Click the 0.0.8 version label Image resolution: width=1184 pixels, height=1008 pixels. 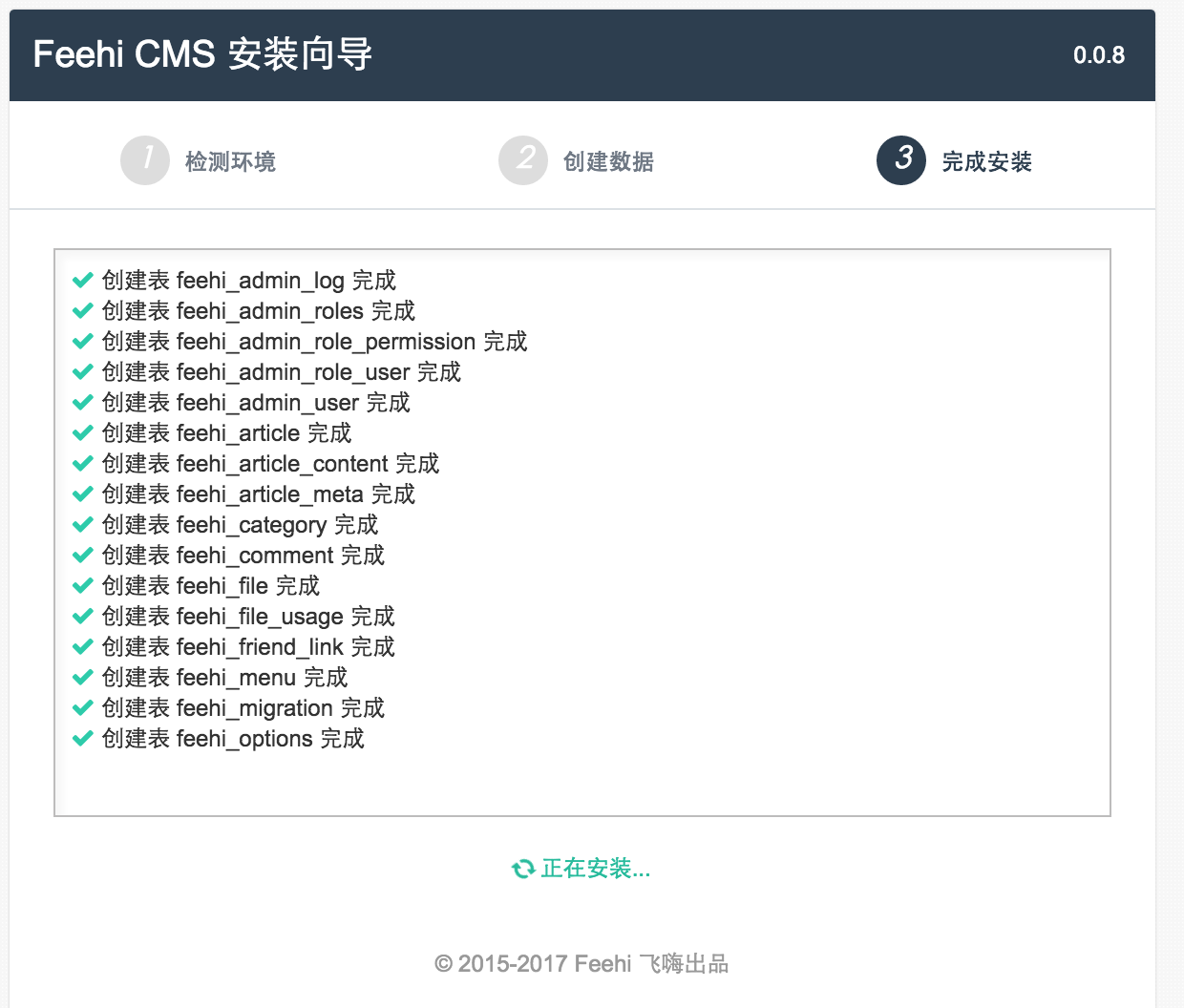[1098, 55]
